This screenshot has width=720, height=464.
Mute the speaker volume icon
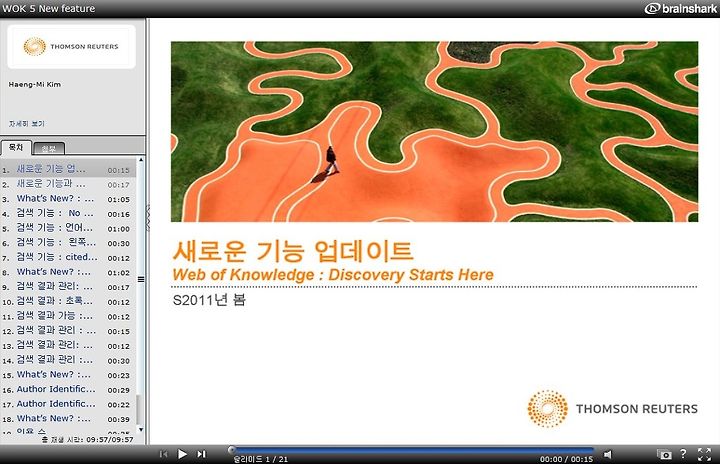[x=608, y=454]
